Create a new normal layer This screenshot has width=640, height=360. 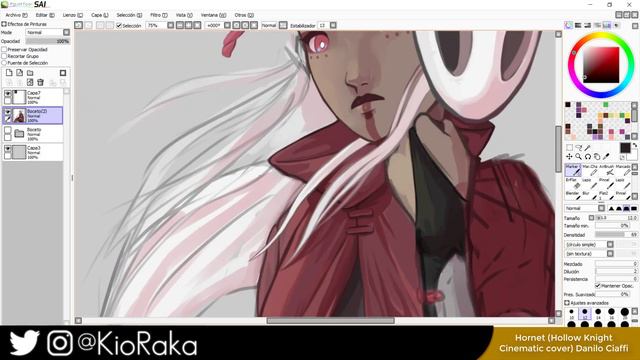9,73
